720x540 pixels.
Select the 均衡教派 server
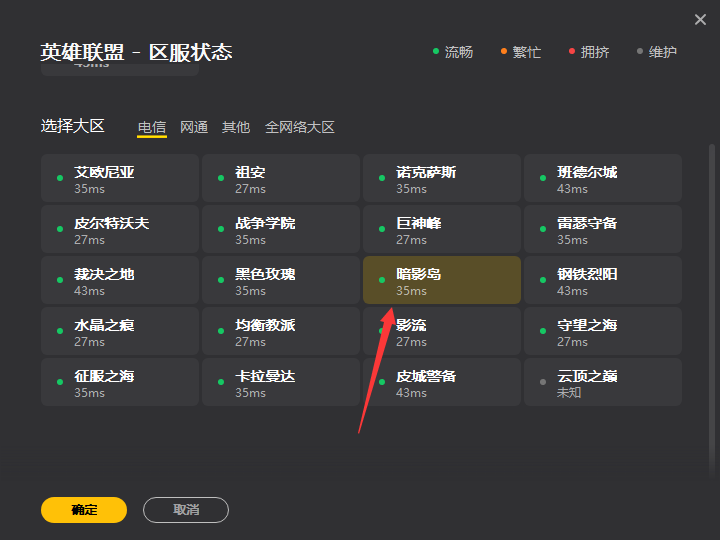pos(281,331)
